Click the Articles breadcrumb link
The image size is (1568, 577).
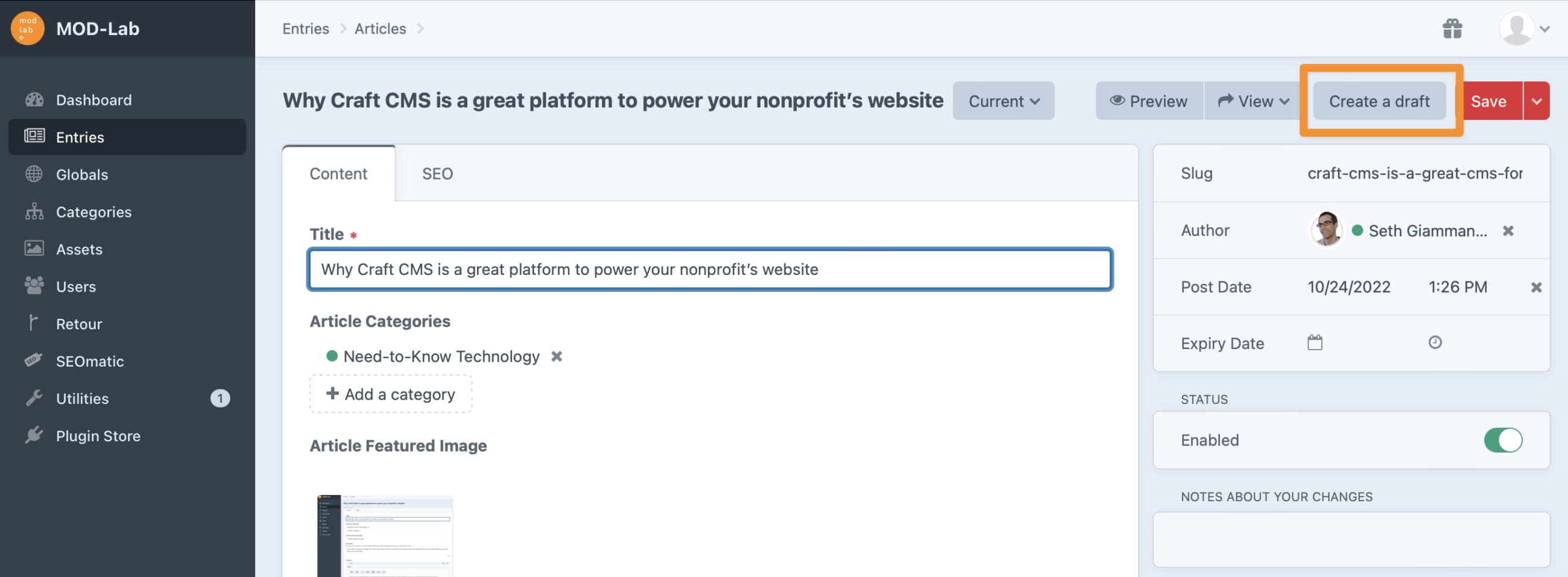[x=380, y=28]
